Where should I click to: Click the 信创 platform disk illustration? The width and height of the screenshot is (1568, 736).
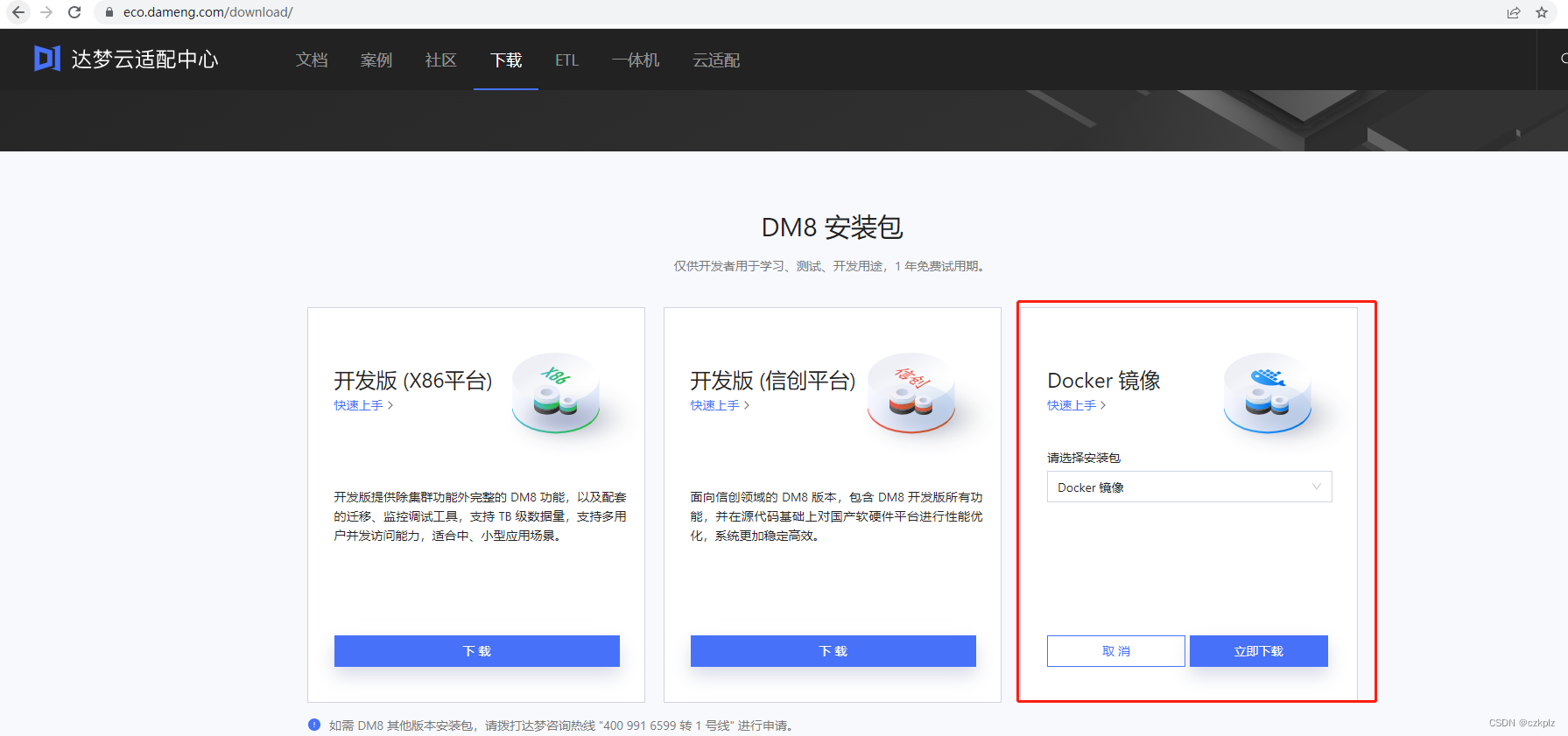(912, 393)
